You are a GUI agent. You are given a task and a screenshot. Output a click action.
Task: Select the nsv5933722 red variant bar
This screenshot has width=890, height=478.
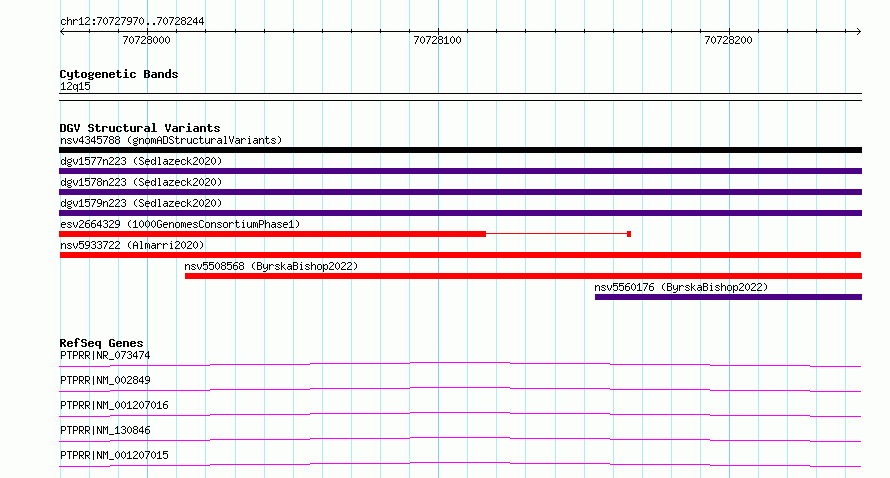point(460,255)
